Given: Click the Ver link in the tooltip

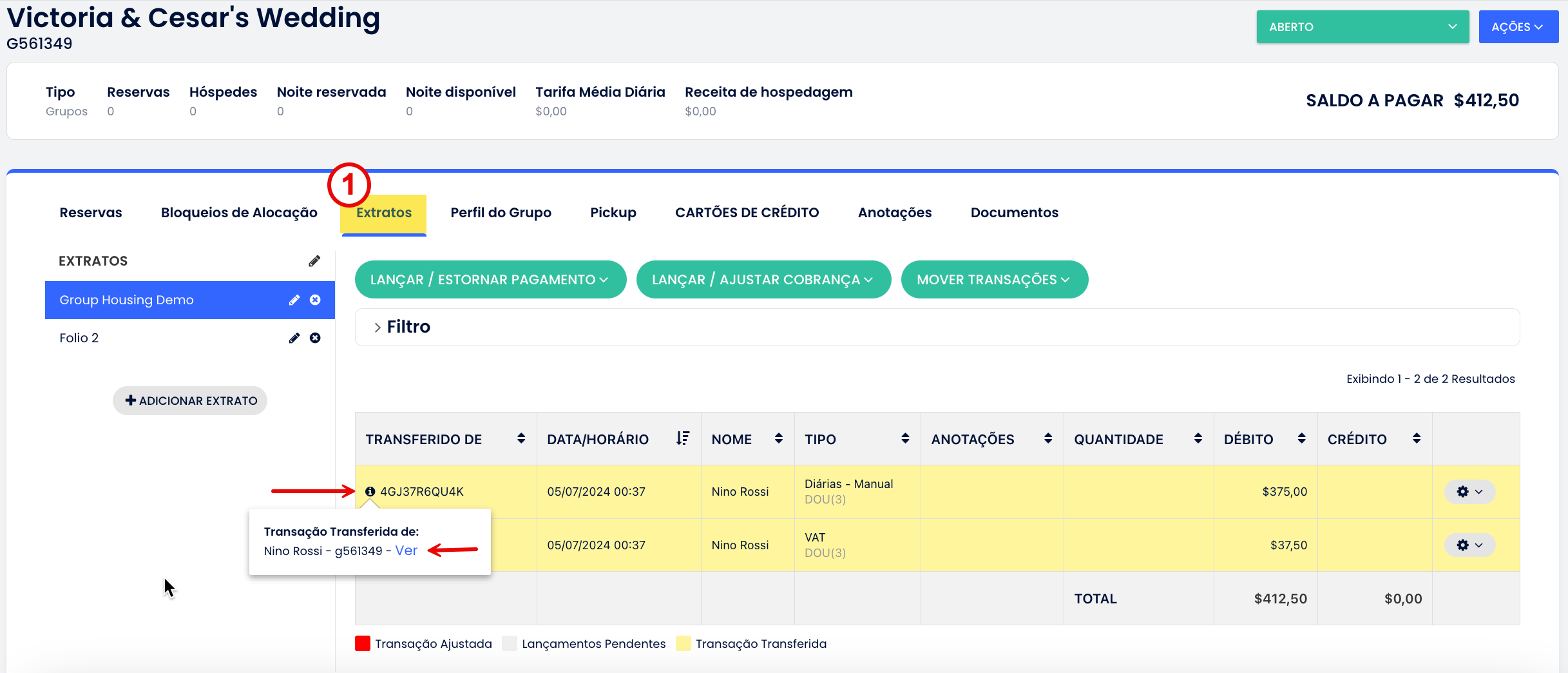Looking at the screenshot, I should 406,551.
